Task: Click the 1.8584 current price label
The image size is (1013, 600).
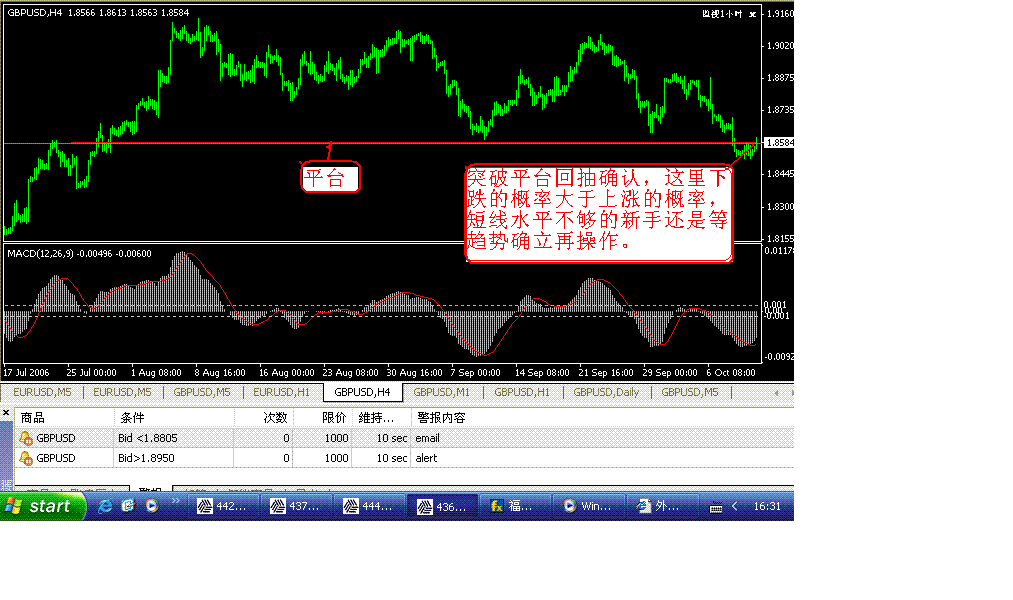Action: tap(779, 143)
